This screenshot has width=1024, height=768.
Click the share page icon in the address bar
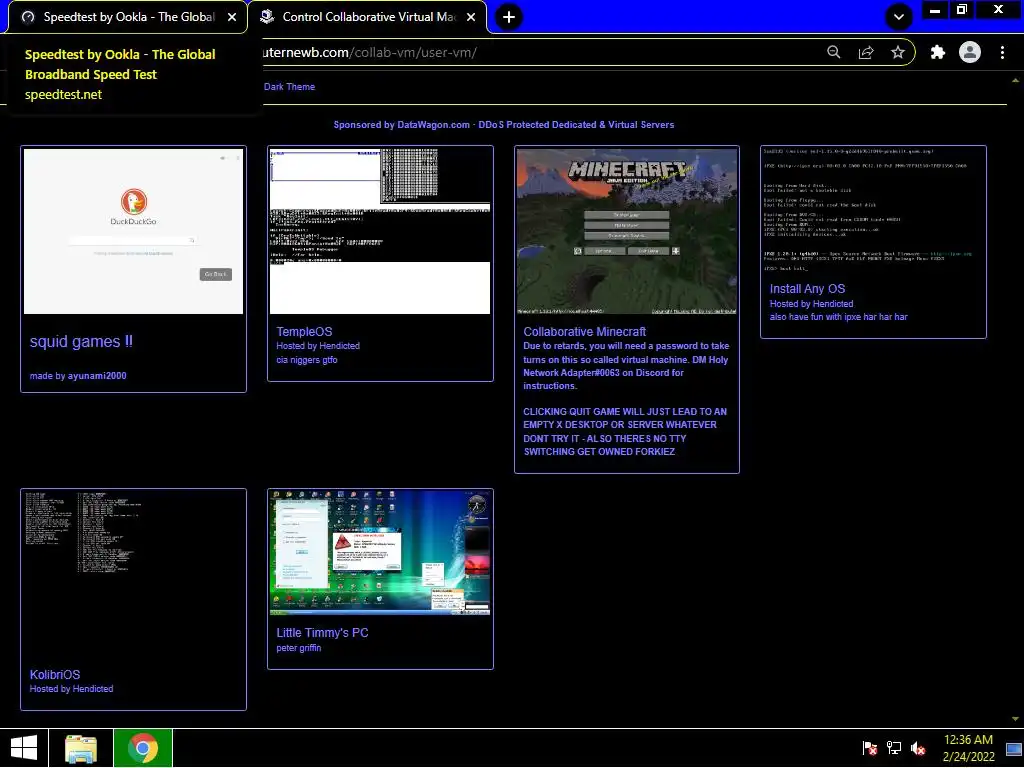point(866,52)
